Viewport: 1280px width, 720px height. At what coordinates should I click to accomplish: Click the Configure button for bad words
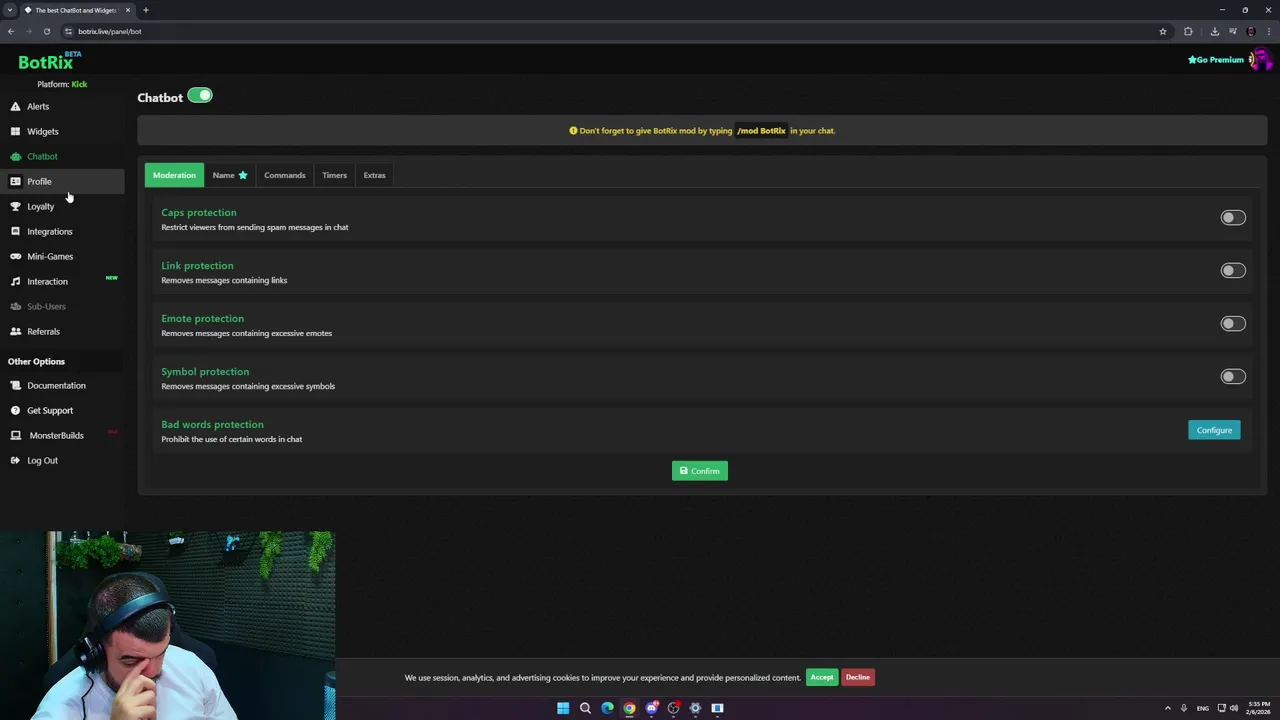(1214, 430)
